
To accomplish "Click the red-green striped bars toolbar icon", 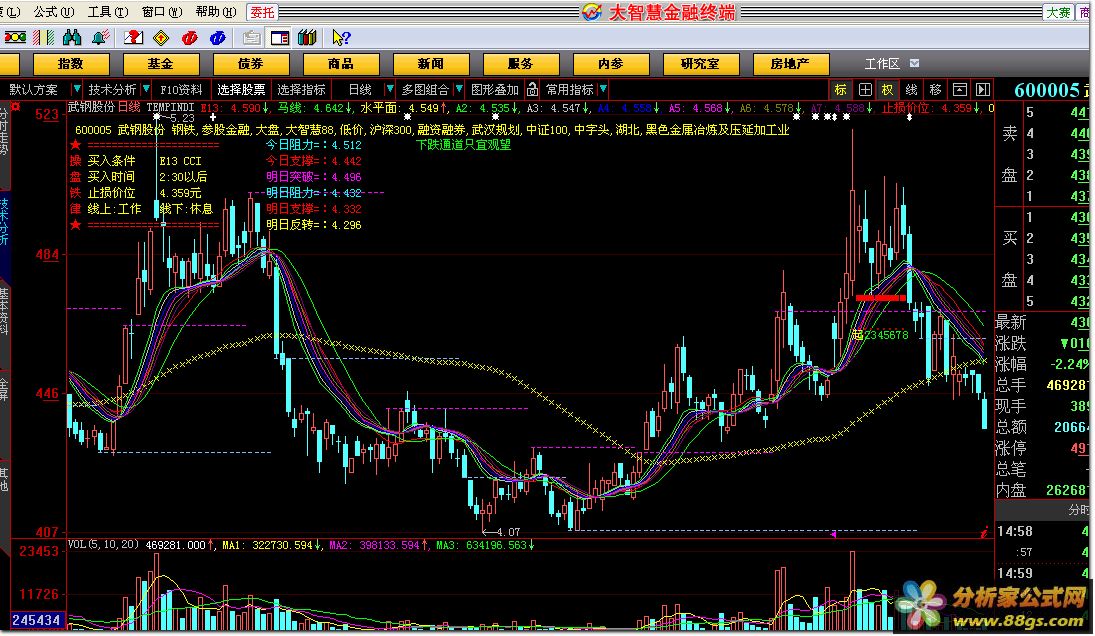I will tap(43, 37).
